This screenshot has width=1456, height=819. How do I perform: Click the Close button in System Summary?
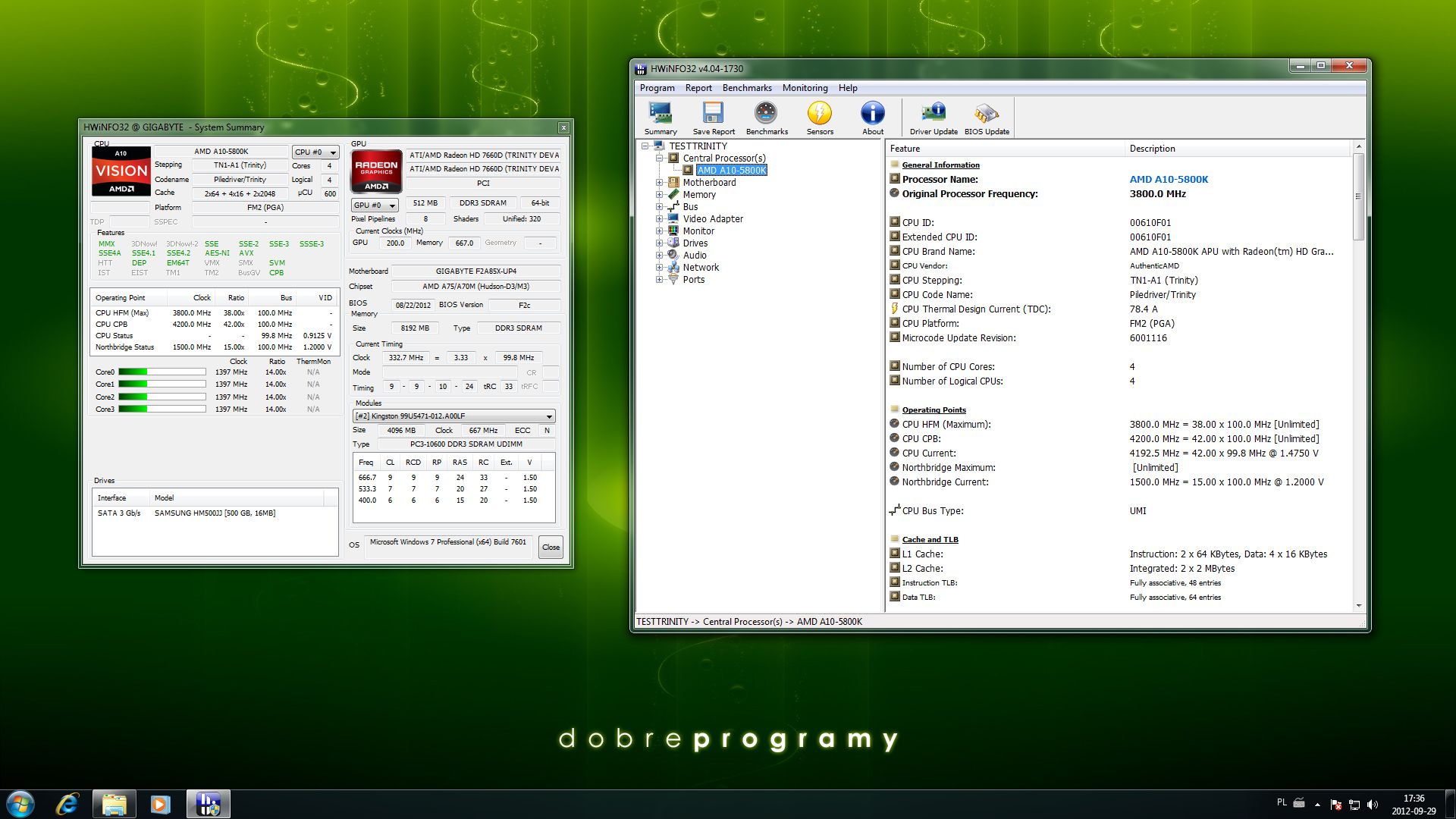pyautogui.click(x=551, y=547)
